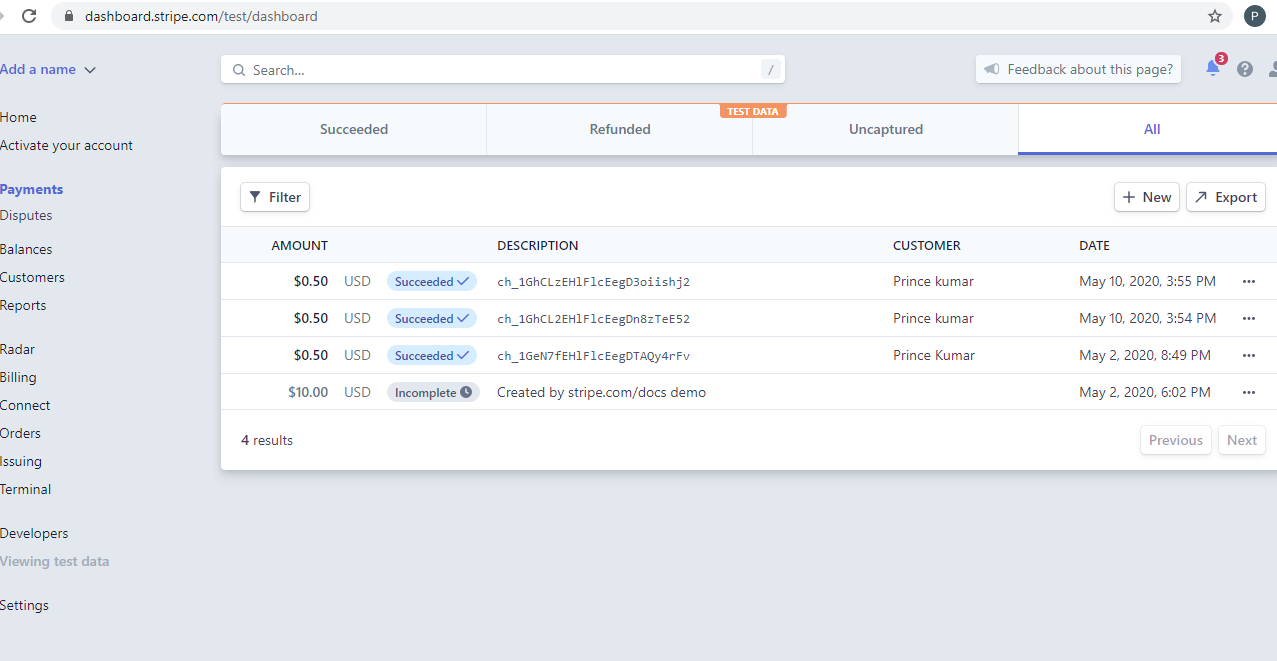Open Settings in the sidebar
This screenshot has width=1277, height=661.
point(24,605)
